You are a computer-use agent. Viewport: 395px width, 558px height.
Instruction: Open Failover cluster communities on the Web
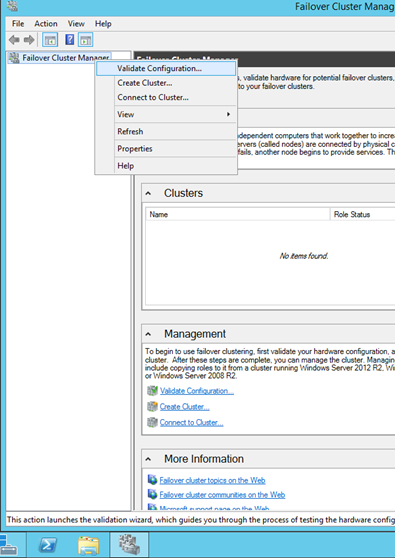pos(222,495)
